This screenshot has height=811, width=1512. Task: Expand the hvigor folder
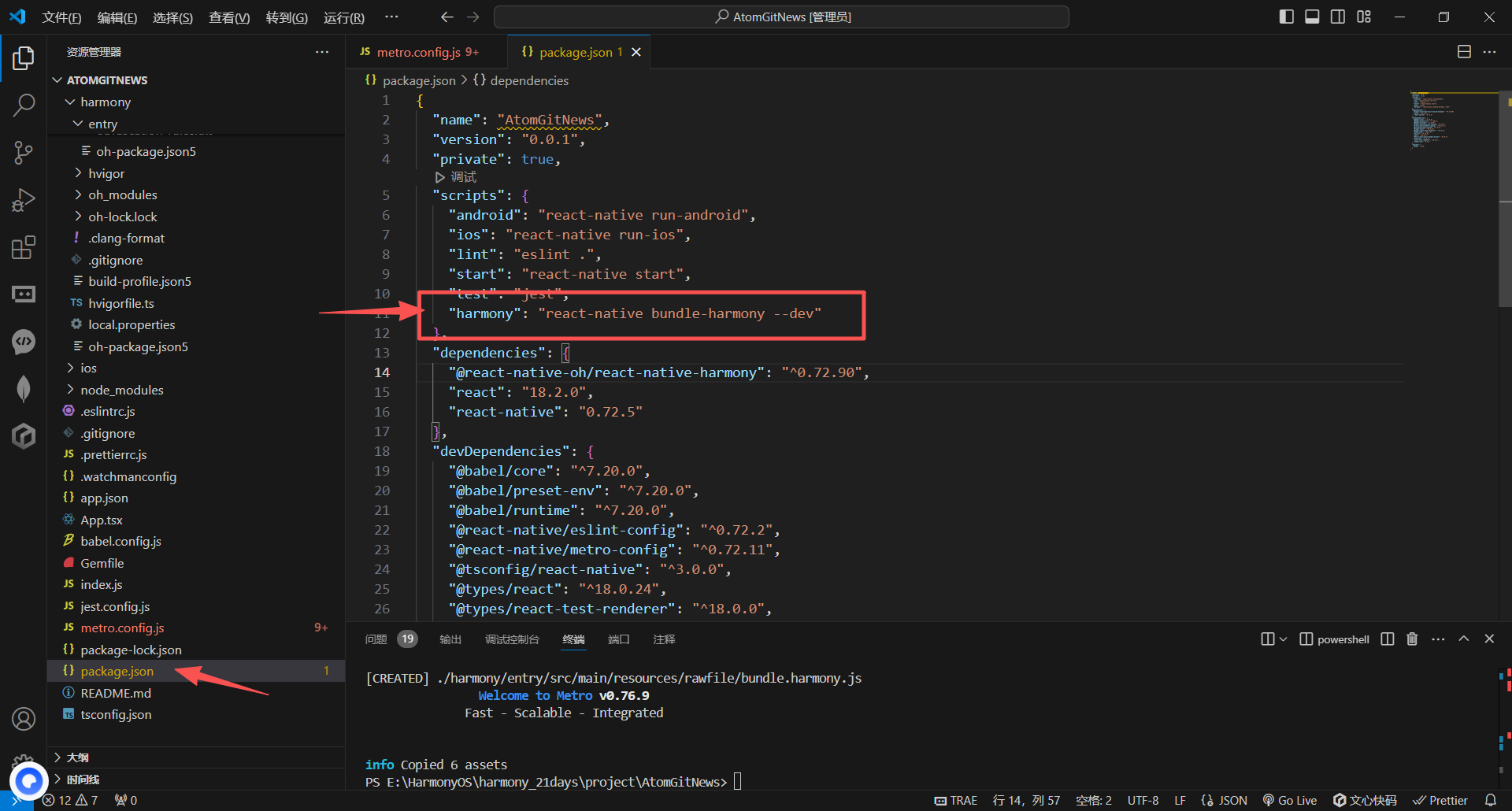point(197,173)
